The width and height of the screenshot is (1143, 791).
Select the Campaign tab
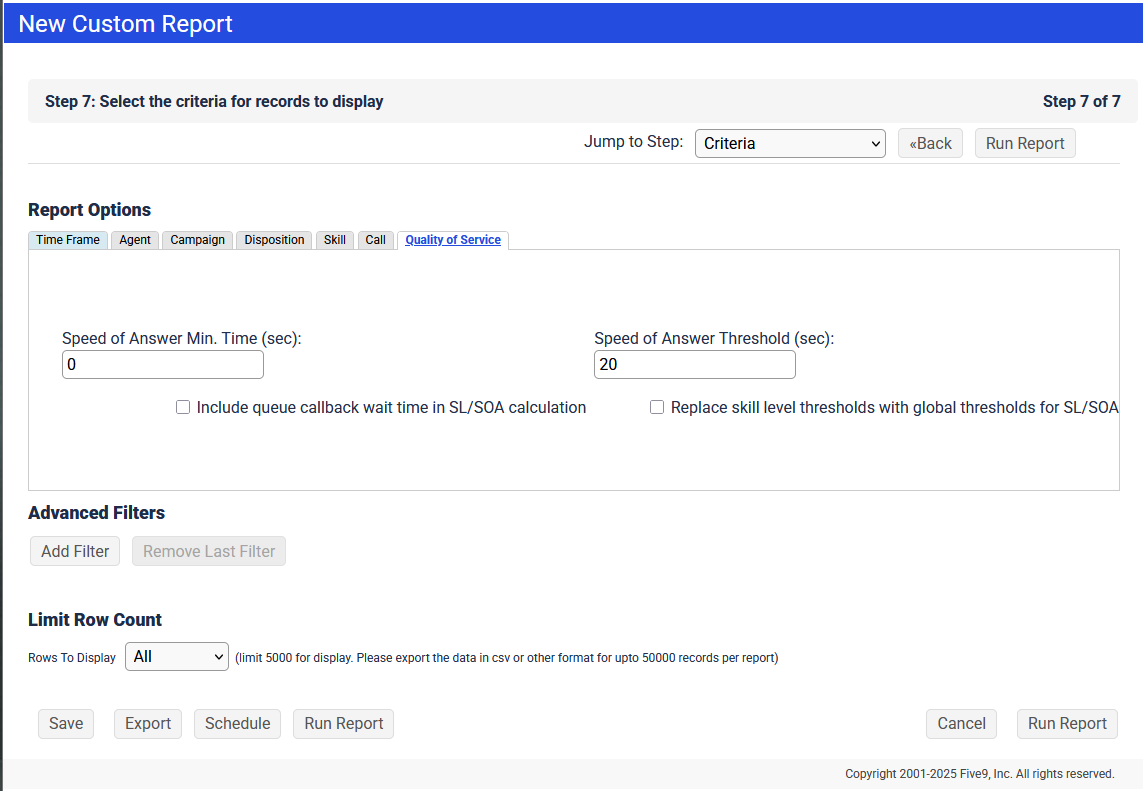197,240
